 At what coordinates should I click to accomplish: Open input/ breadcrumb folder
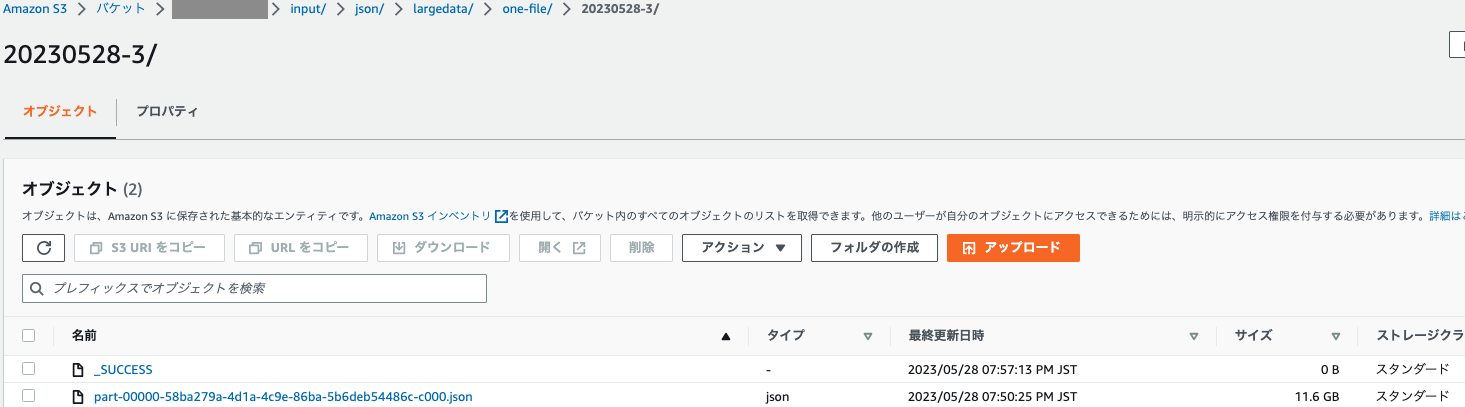point(308,9)
